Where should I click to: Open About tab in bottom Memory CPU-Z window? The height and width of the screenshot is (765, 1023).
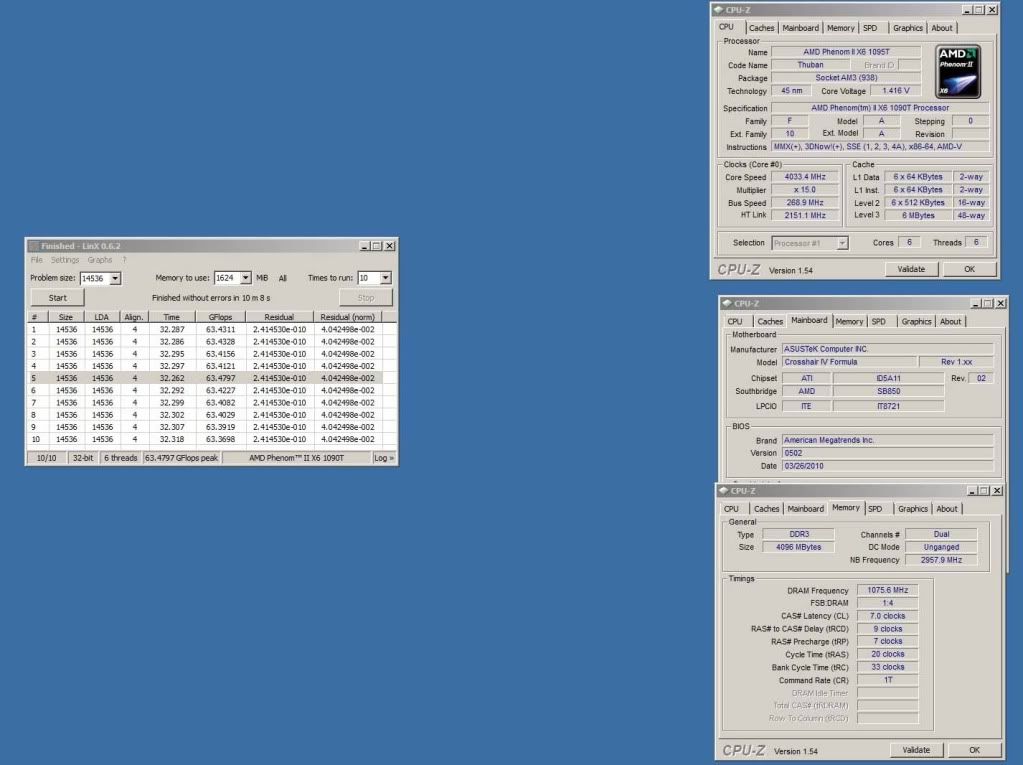coord(947,509)
